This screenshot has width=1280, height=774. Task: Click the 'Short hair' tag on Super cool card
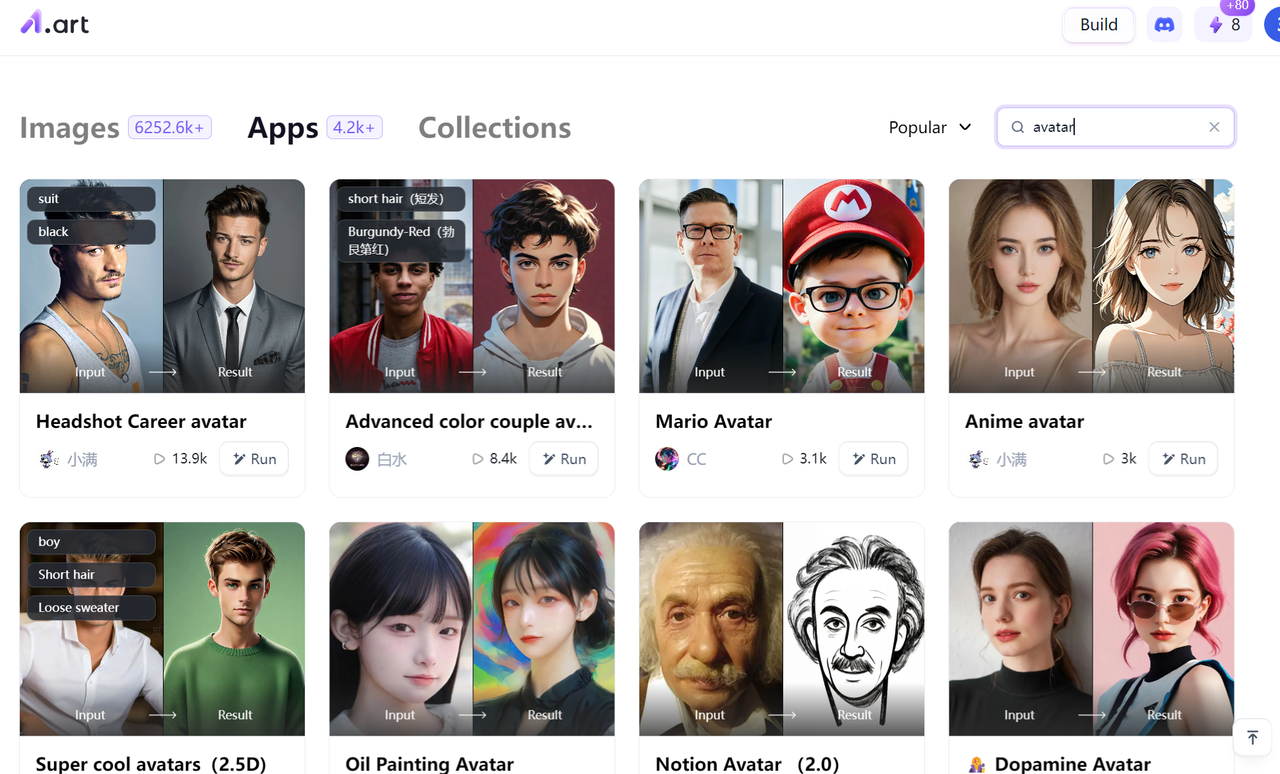pyautogui.click(x=91, y=575)
